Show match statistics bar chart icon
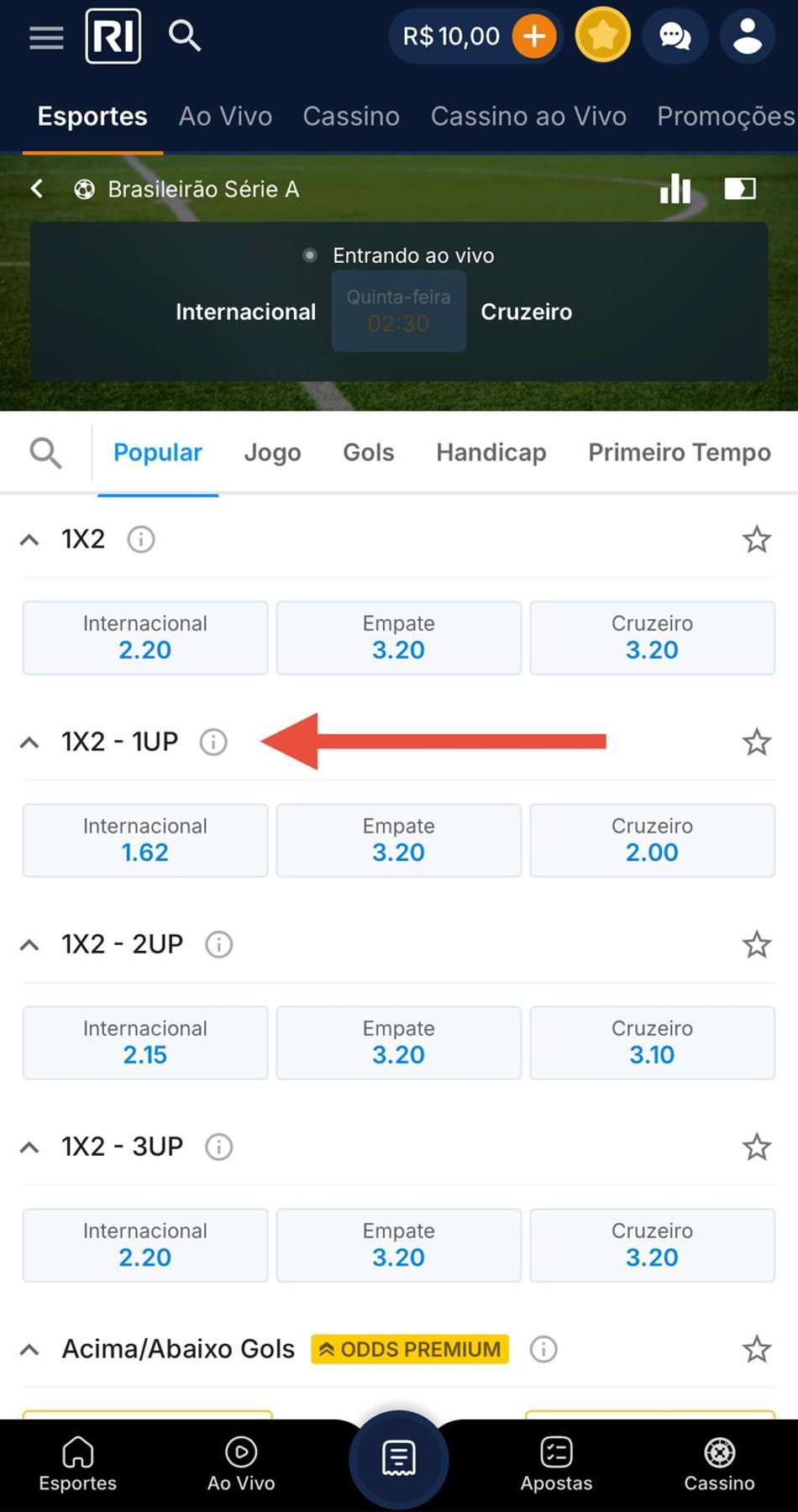Viewport: 798px width, 1512px height. [x=675, y=188]
